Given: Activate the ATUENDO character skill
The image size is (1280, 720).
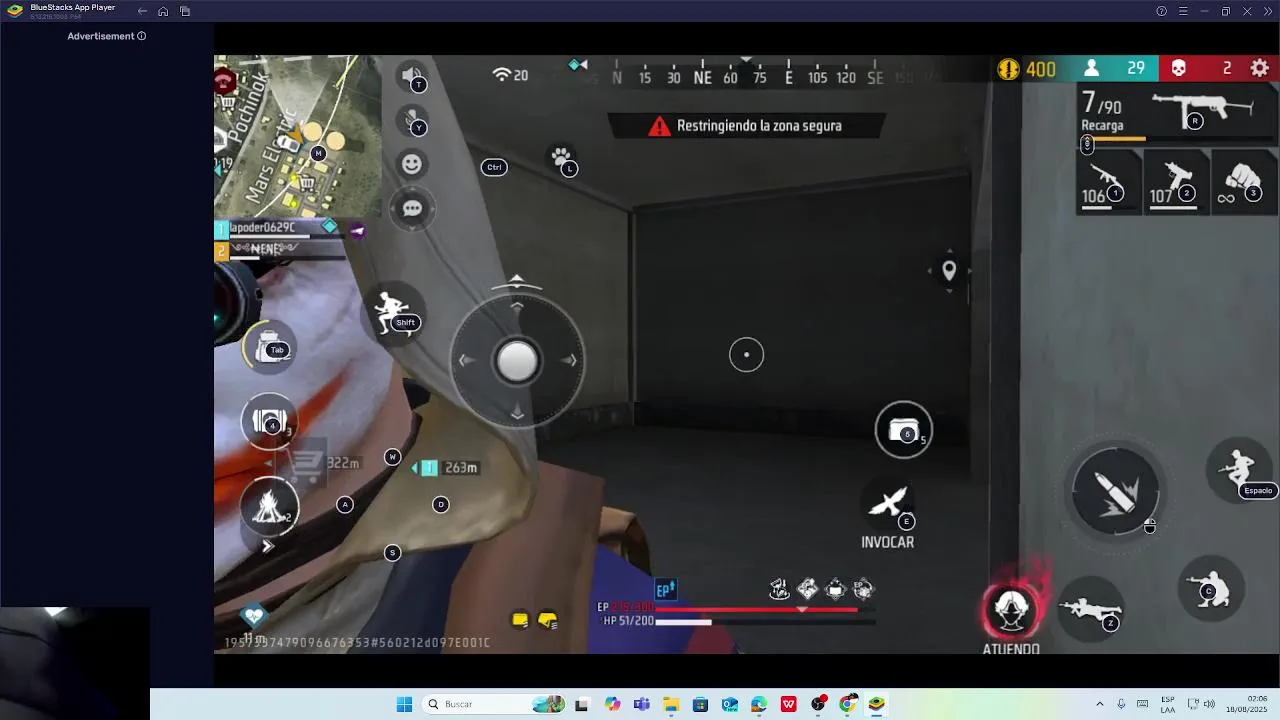Looking at the screenshot, I should pyautogui.click(x=1011, y=610).
